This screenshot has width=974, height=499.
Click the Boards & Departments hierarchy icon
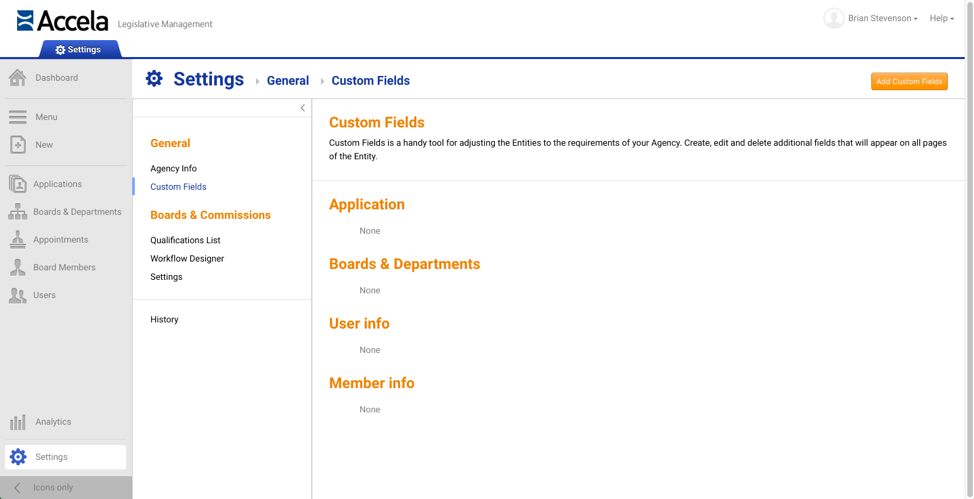pyautogui.click(x=17, y=212)
